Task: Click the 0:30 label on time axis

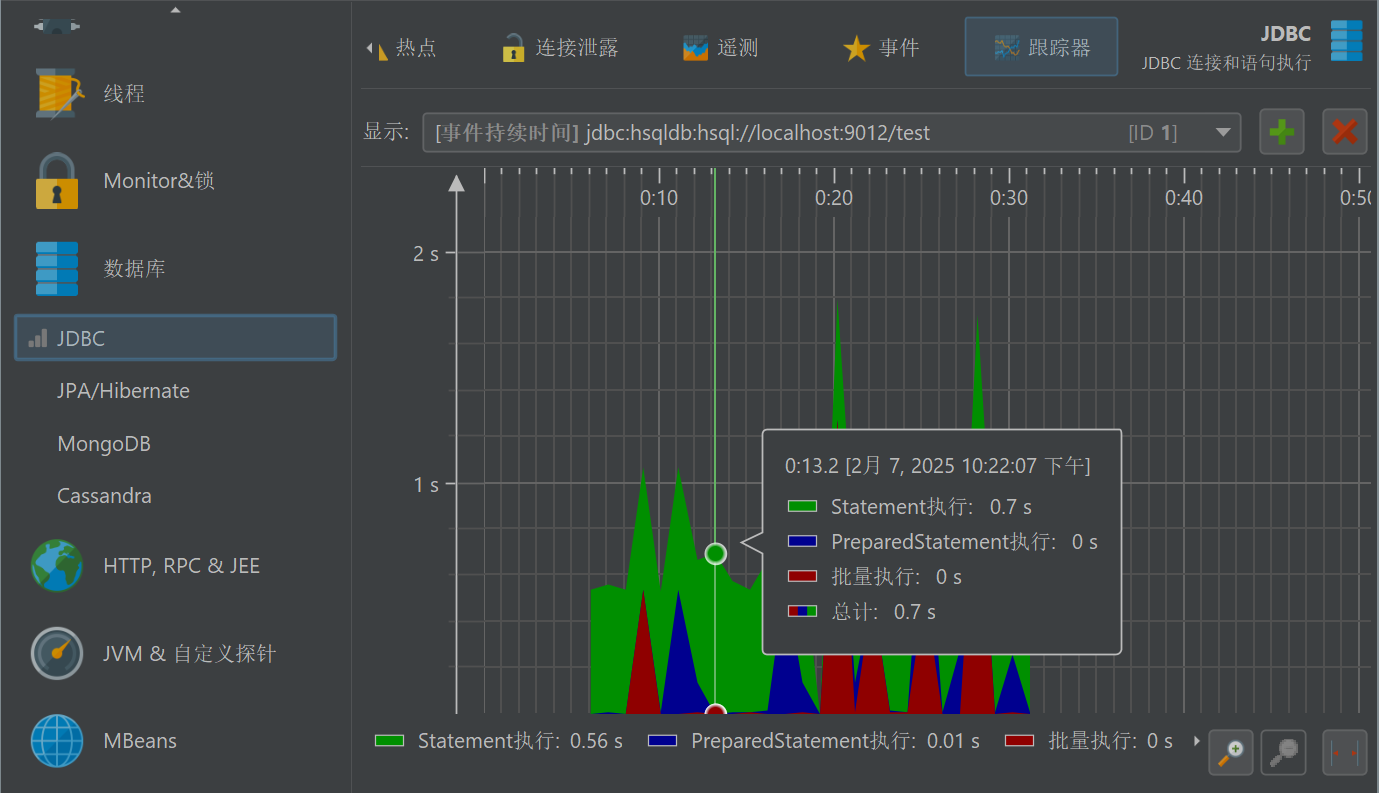Action: pos(1009,198)
